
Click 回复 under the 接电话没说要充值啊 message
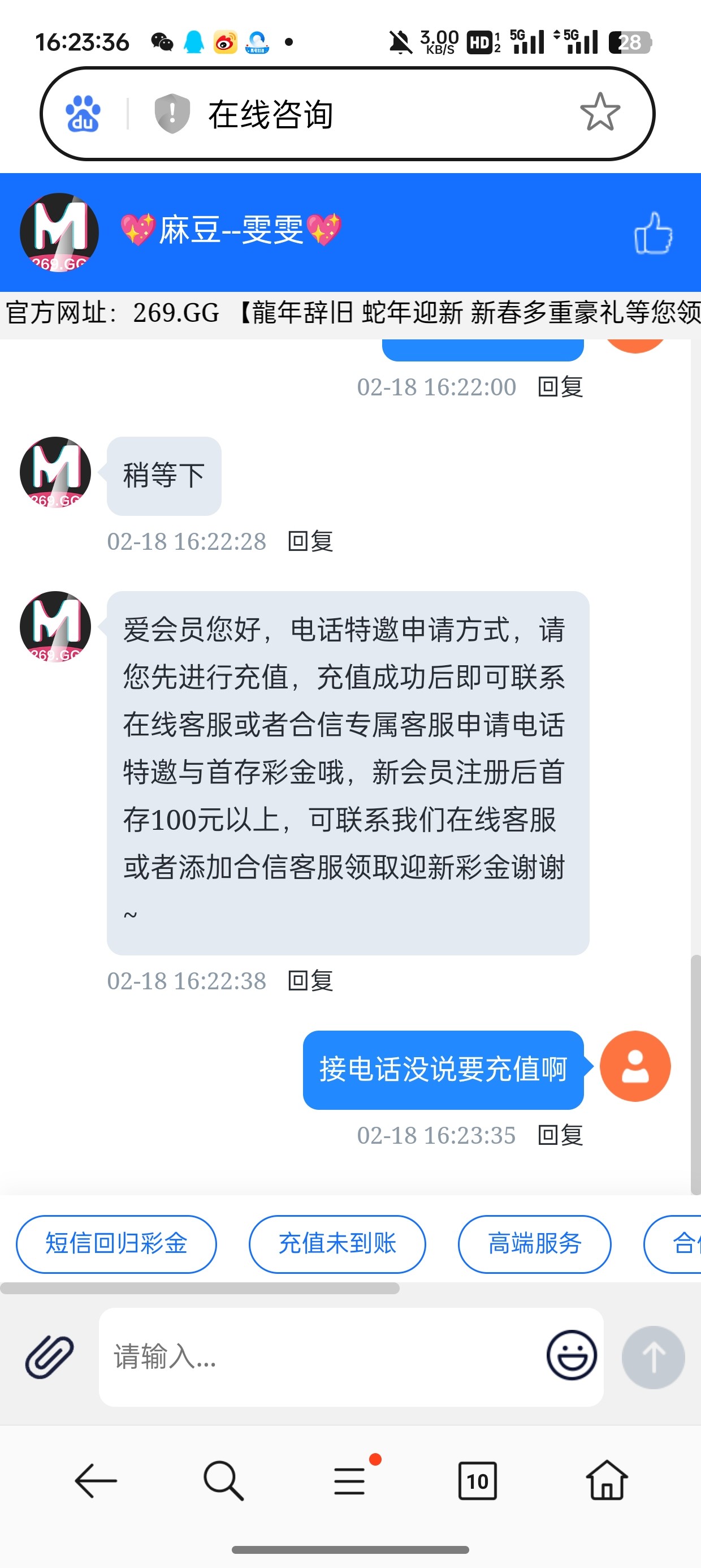coord(560,1135)
